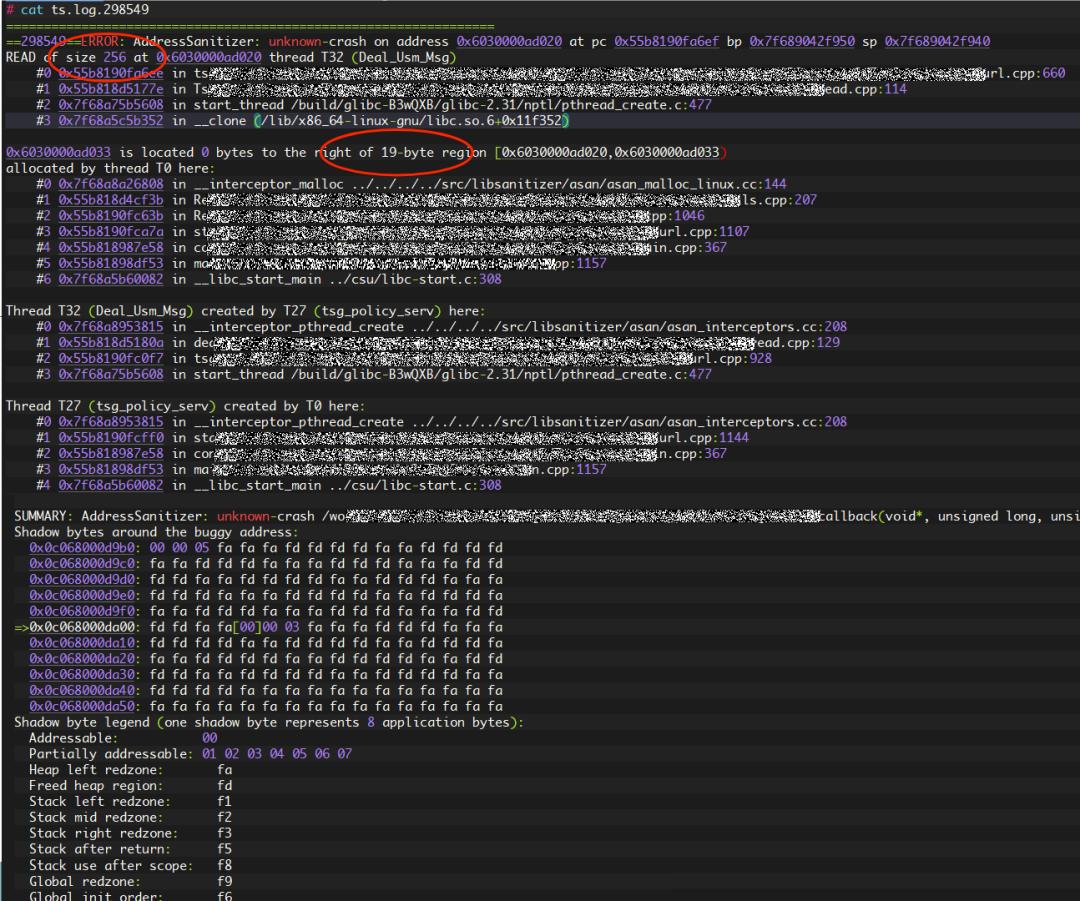
Task: Click shadow address 0x0c068000d9b0
Action: click(82, 548)
